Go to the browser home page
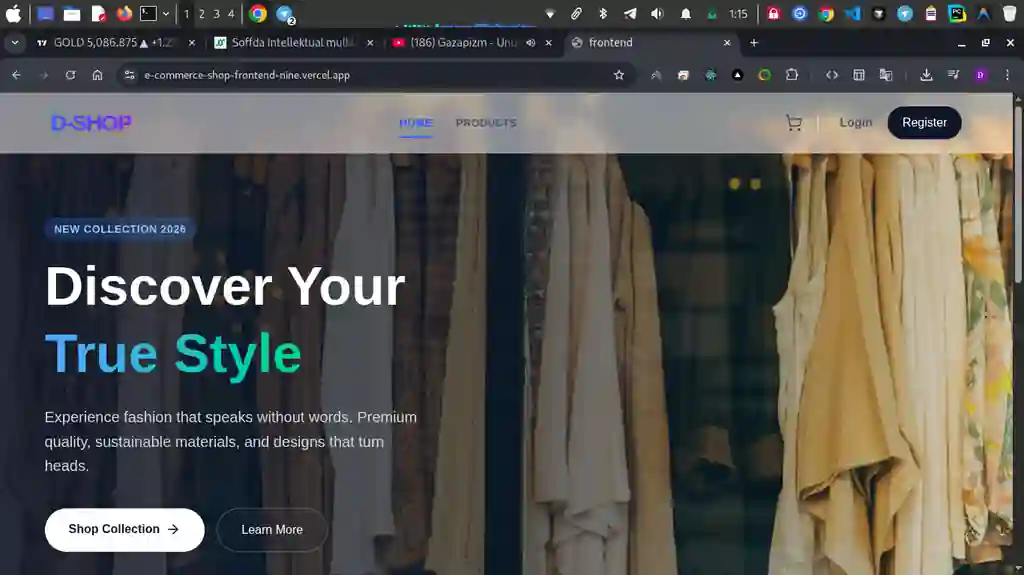1024x575 pixels. click(97, 75)
